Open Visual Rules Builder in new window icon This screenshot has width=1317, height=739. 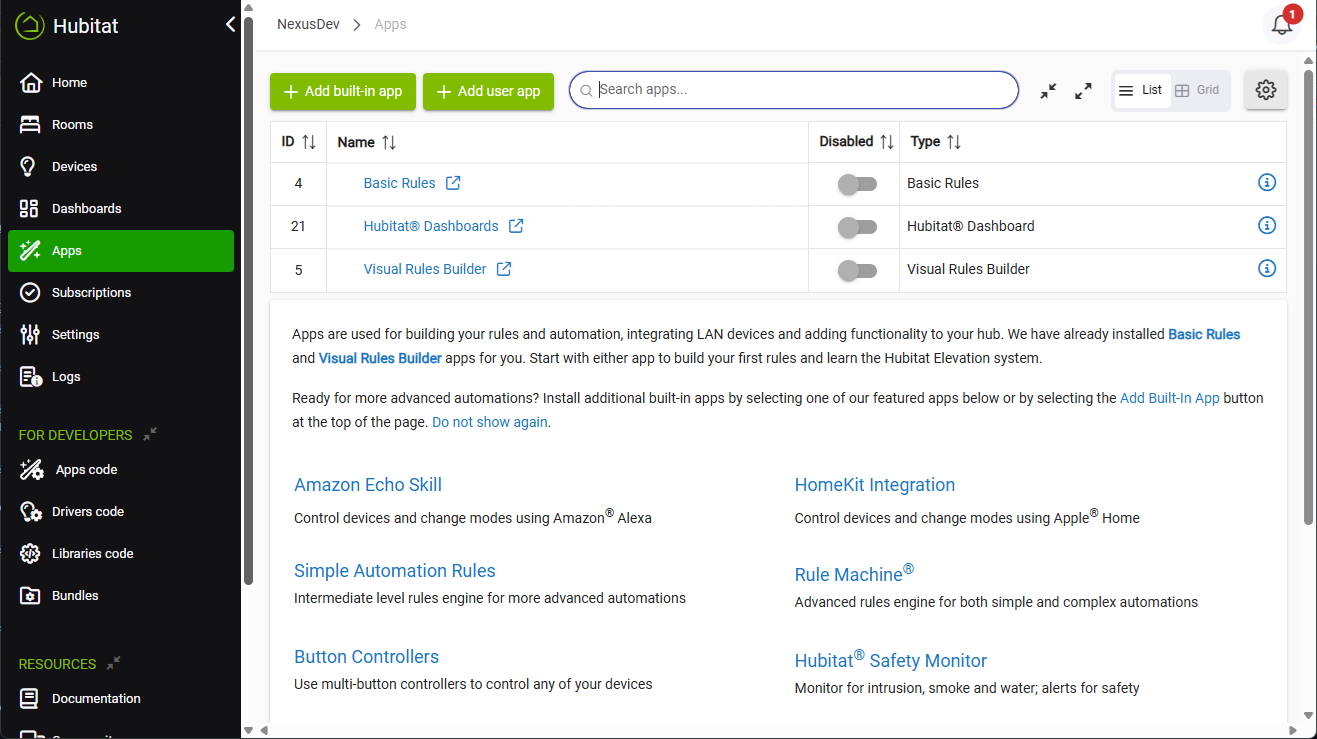pos(504,269)
